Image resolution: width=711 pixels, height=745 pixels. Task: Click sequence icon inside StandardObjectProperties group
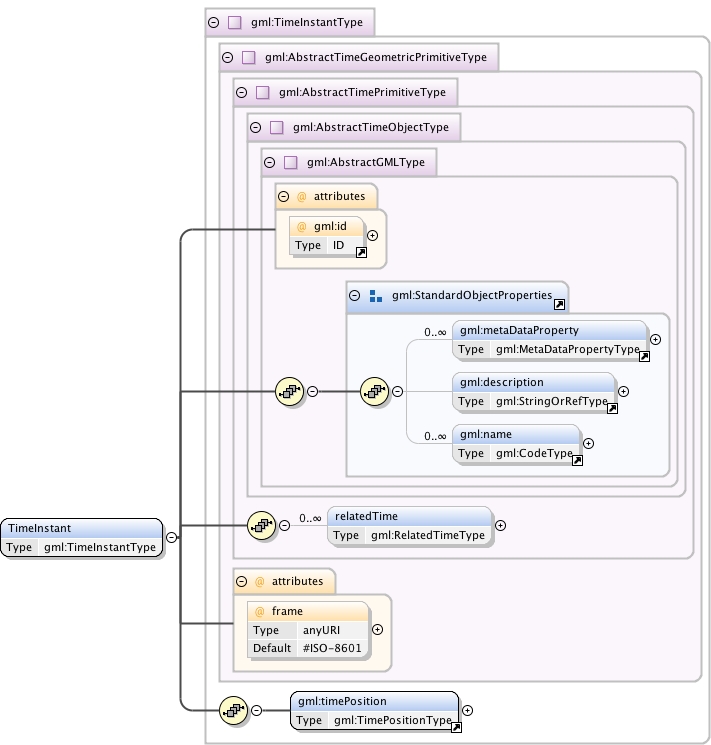375,392
